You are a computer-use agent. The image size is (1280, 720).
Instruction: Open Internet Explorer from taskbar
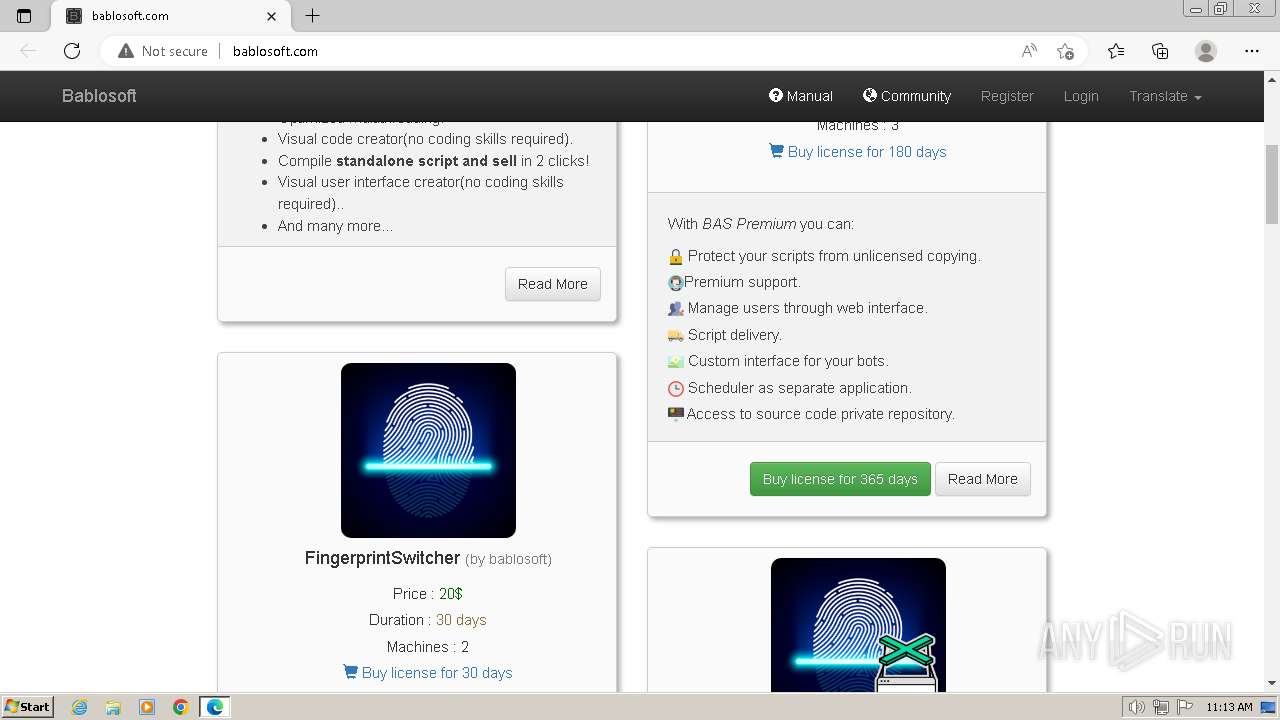click(80, 707)
